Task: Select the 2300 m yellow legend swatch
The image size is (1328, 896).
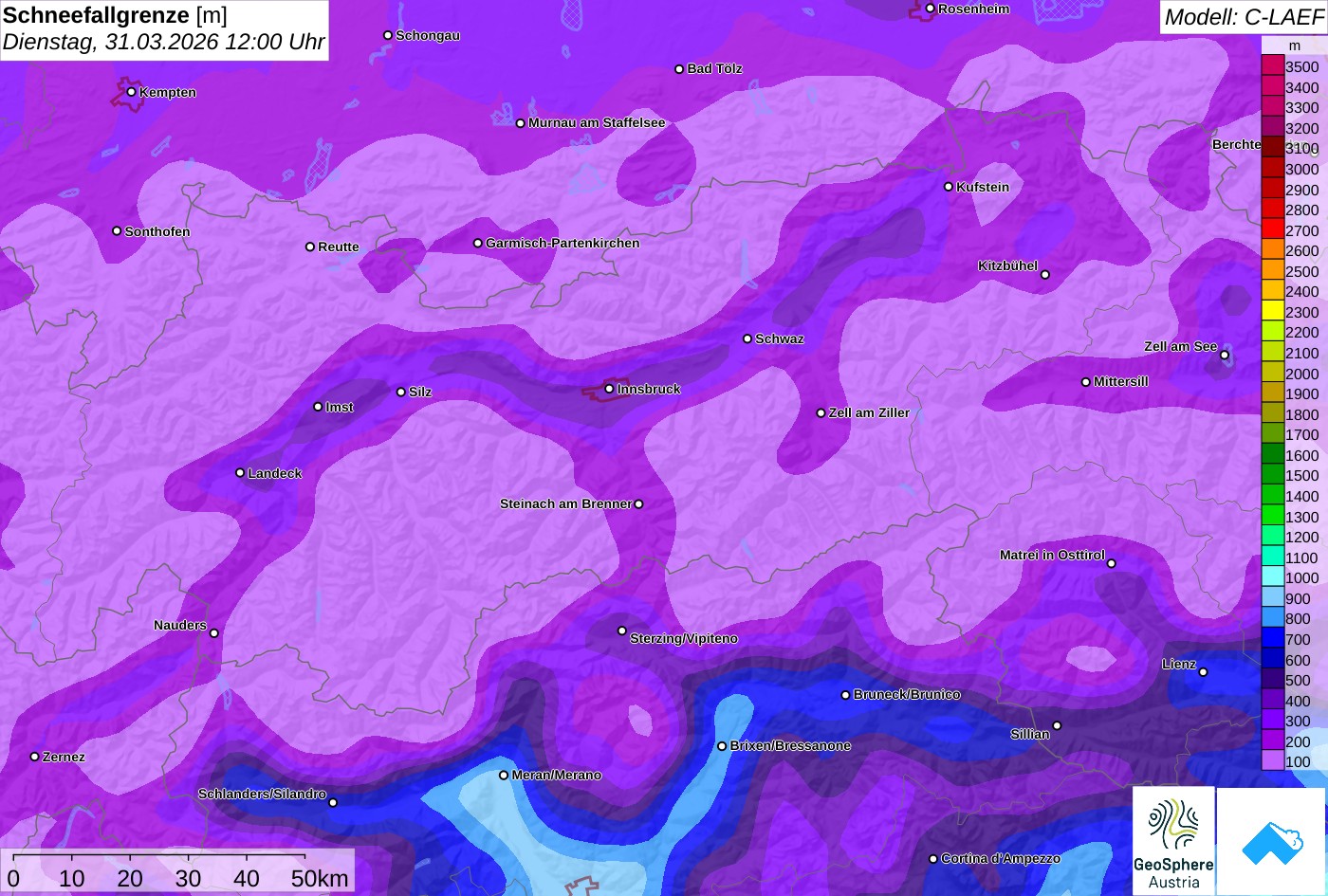Action: [x=1272, y=312]
